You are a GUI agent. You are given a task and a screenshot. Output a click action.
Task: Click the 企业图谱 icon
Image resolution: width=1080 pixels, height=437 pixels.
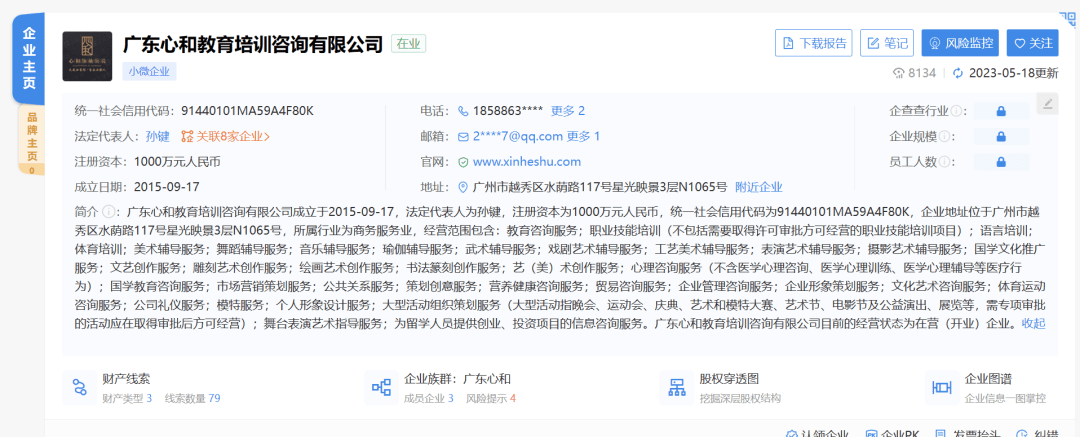coord(942,387)
